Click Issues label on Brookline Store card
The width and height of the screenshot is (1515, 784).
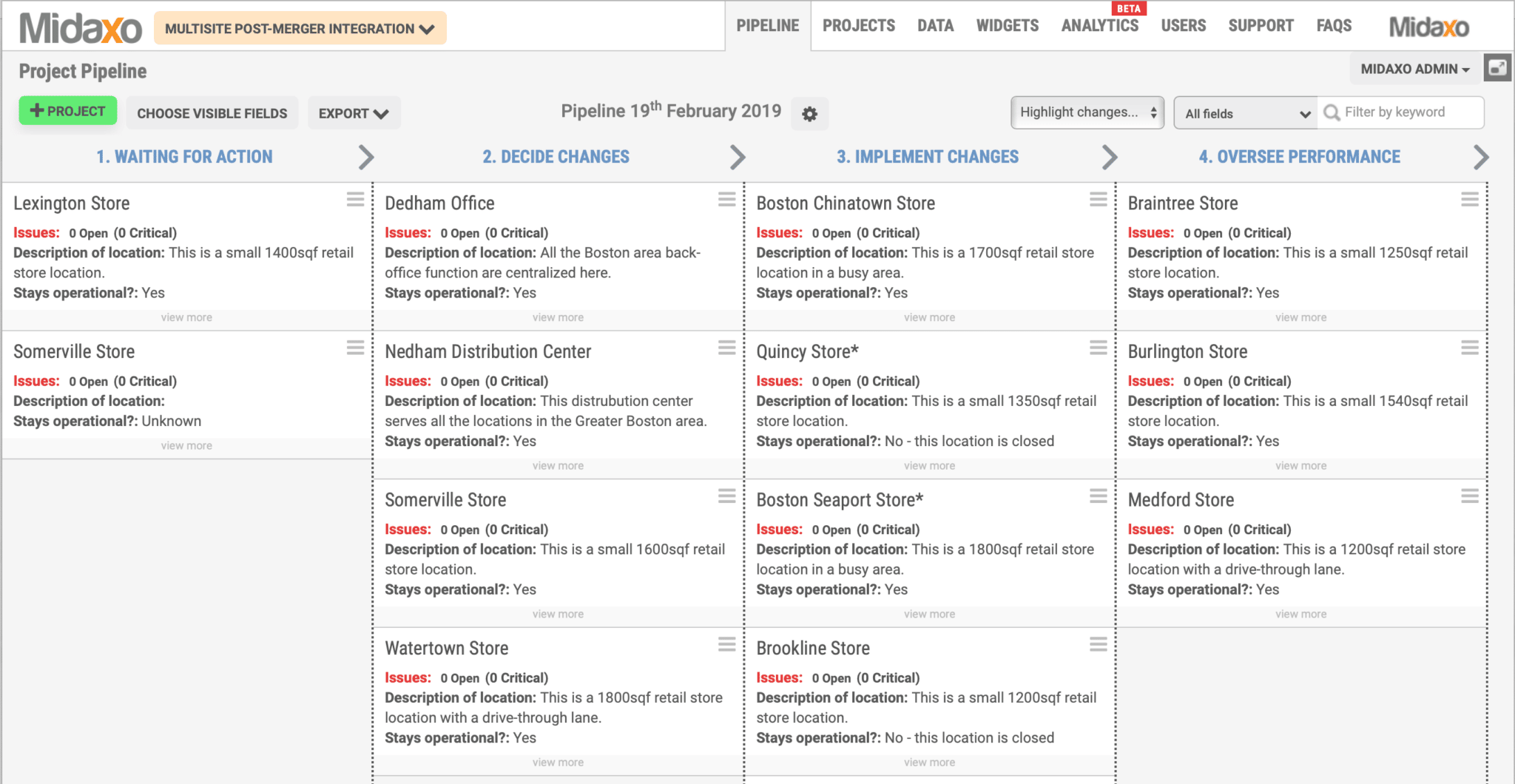(779, 677)
